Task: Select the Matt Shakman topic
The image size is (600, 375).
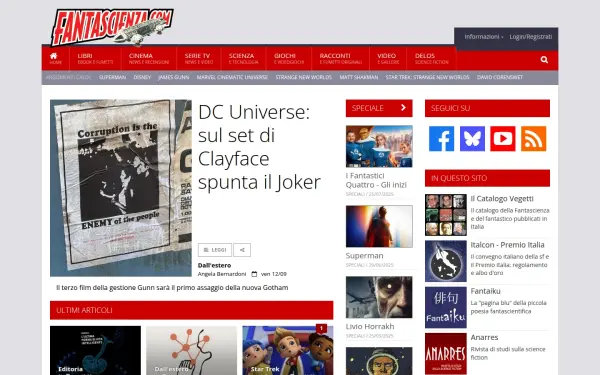Action: (x=359, y=77)
